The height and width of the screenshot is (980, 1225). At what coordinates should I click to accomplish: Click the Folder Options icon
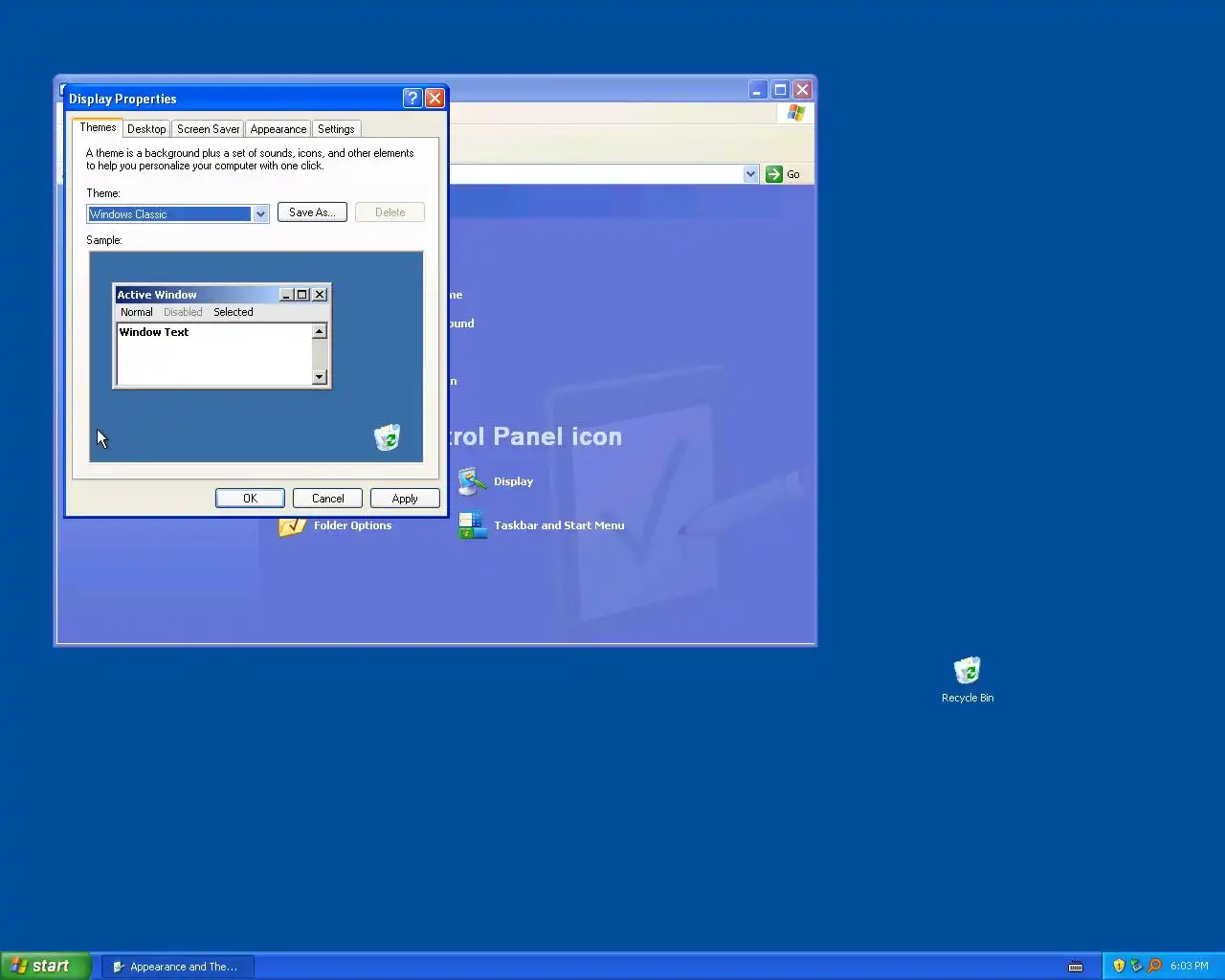pos(292,528)
